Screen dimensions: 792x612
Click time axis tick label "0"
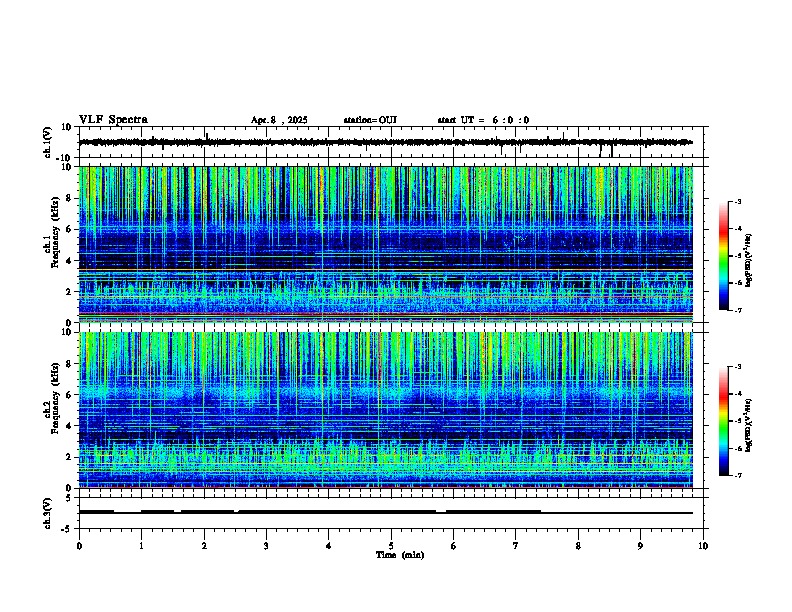[x=79, y=546]
